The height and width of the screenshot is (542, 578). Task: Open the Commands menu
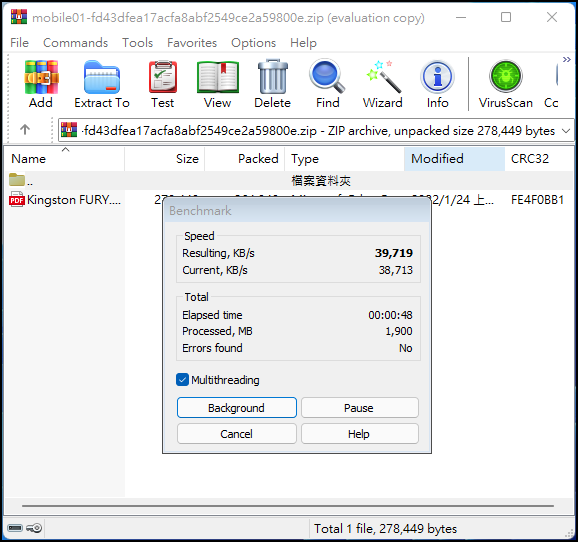coord(76,43)
